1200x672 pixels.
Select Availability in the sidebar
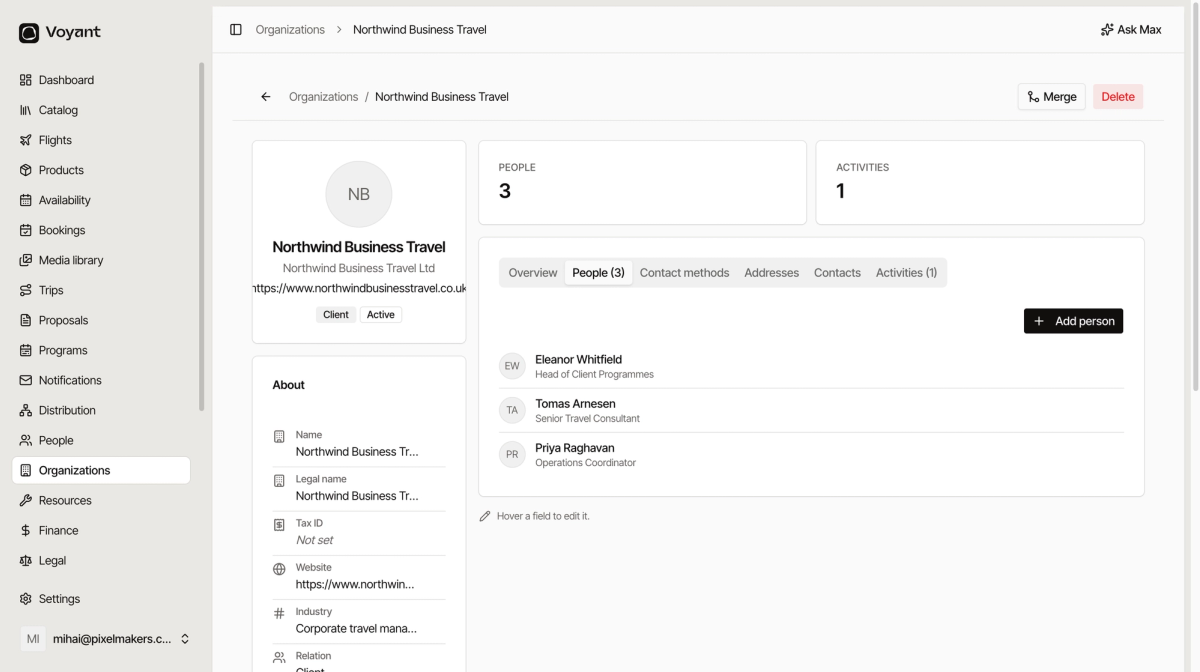[101, 200]
